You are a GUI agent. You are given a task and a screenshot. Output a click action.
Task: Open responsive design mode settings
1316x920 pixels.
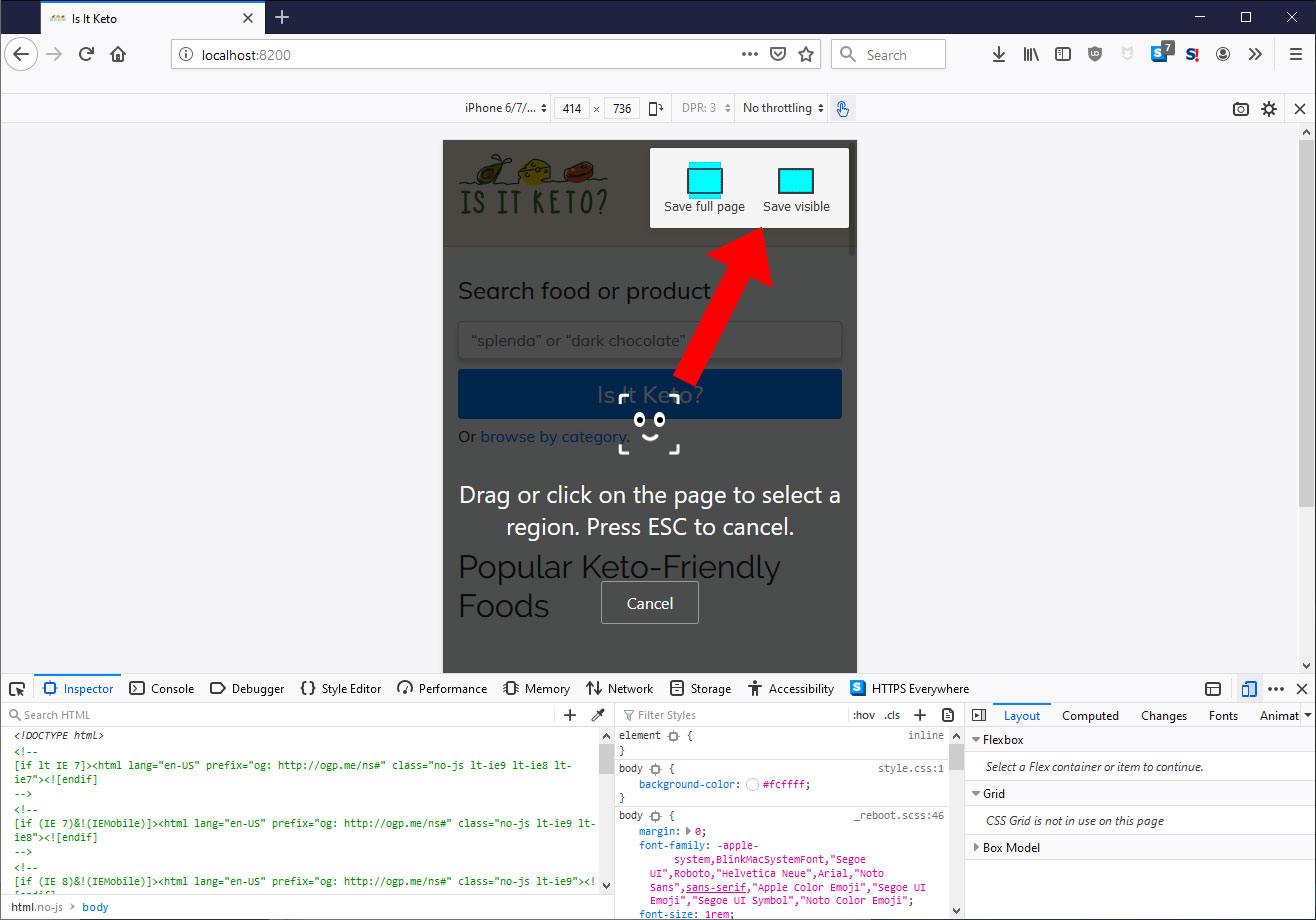(1269, 109)
